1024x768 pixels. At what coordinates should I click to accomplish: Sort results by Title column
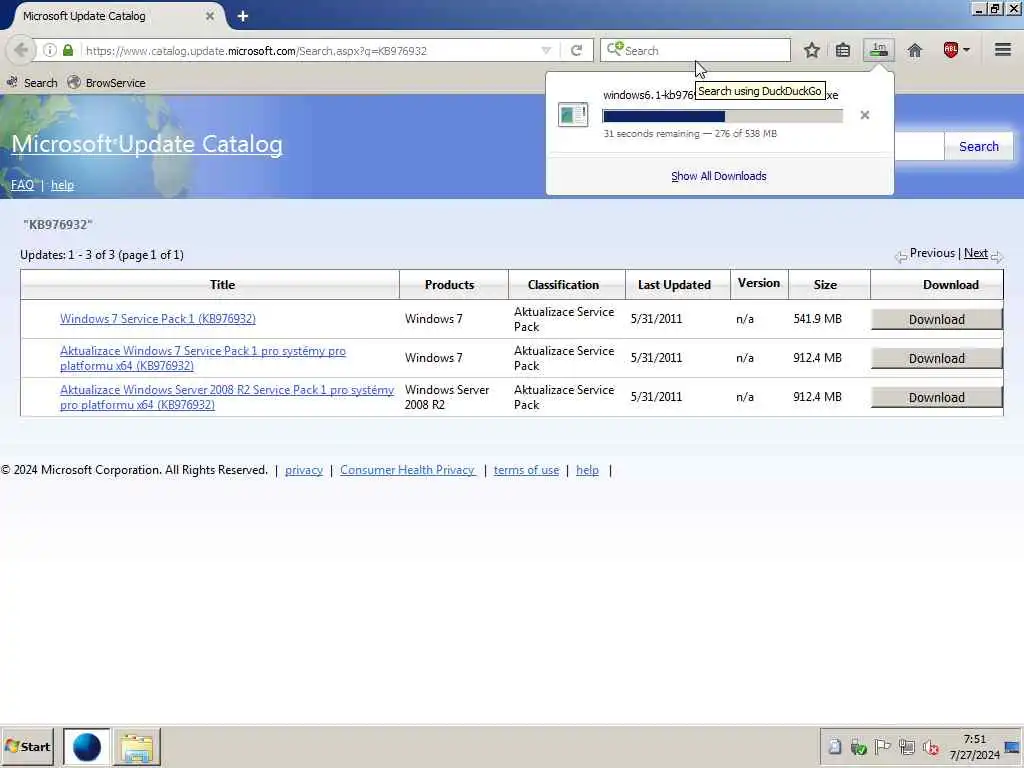point(222,285)
